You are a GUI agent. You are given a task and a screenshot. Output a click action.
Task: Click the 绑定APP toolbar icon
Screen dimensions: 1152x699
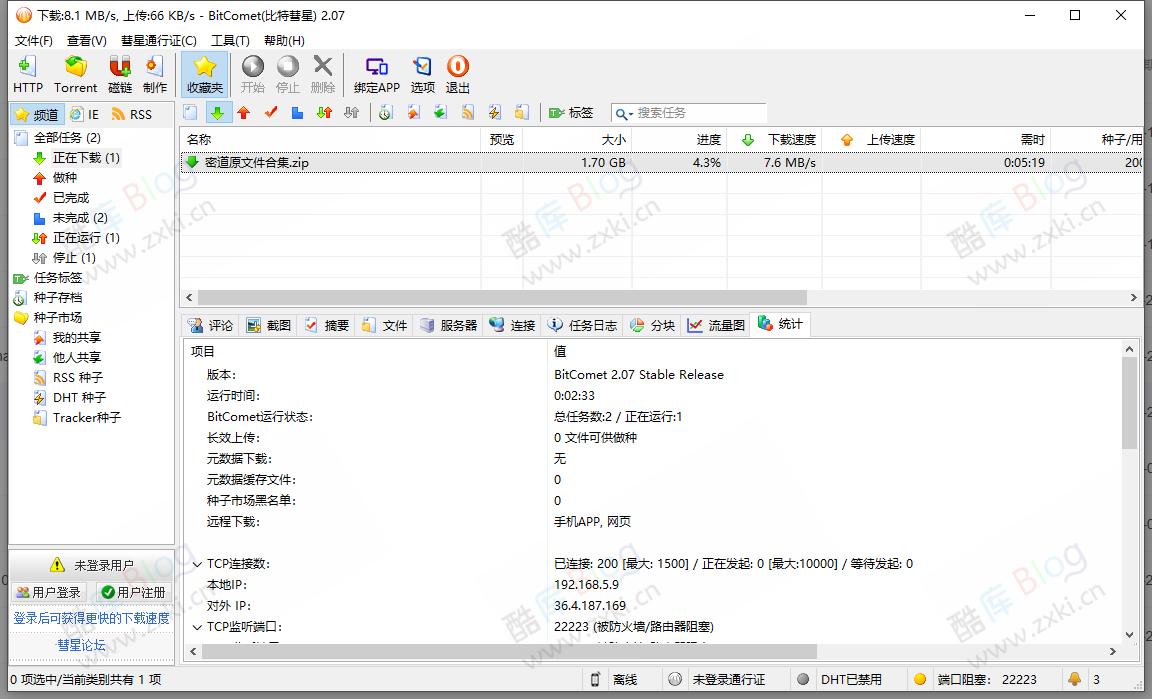click(x=375, y=73)
